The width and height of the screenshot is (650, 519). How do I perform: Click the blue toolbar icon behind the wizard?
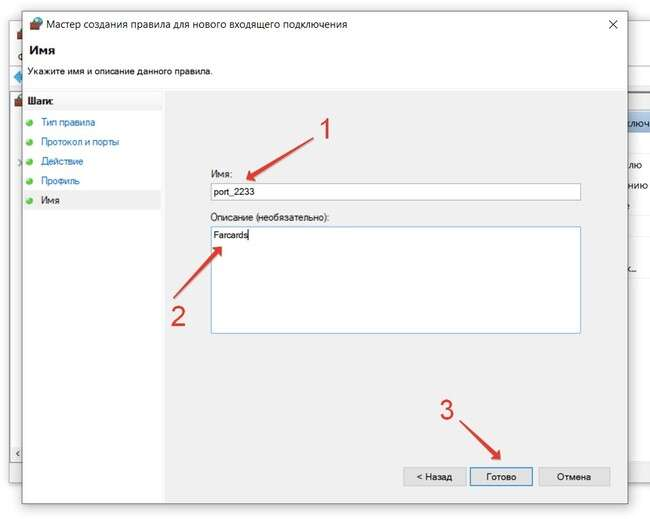[17, 77]
